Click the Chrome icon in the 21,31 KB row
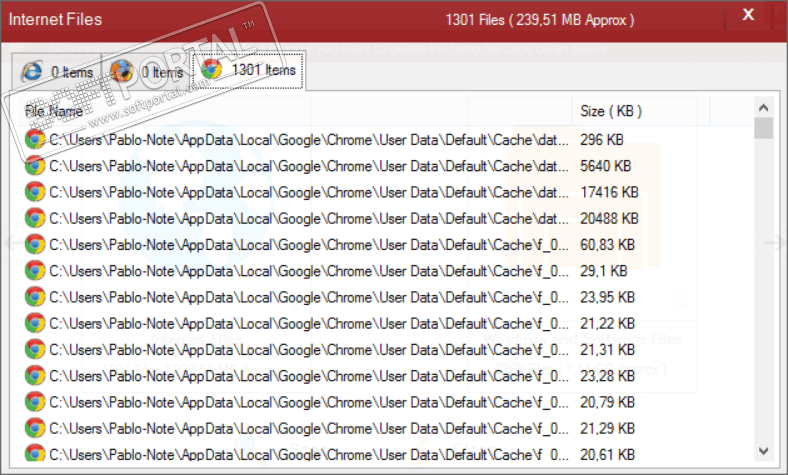This screenshot has height=475, width=788. (x=35, y=349)
